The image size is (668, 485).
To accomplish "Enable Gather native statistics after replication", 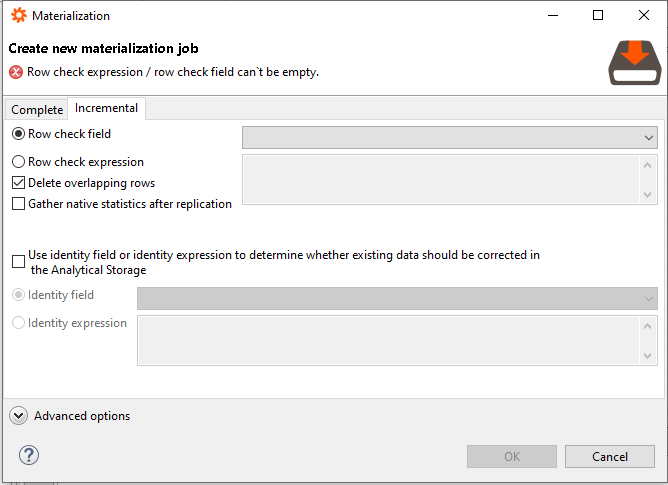I will click(x=18, y=204).
